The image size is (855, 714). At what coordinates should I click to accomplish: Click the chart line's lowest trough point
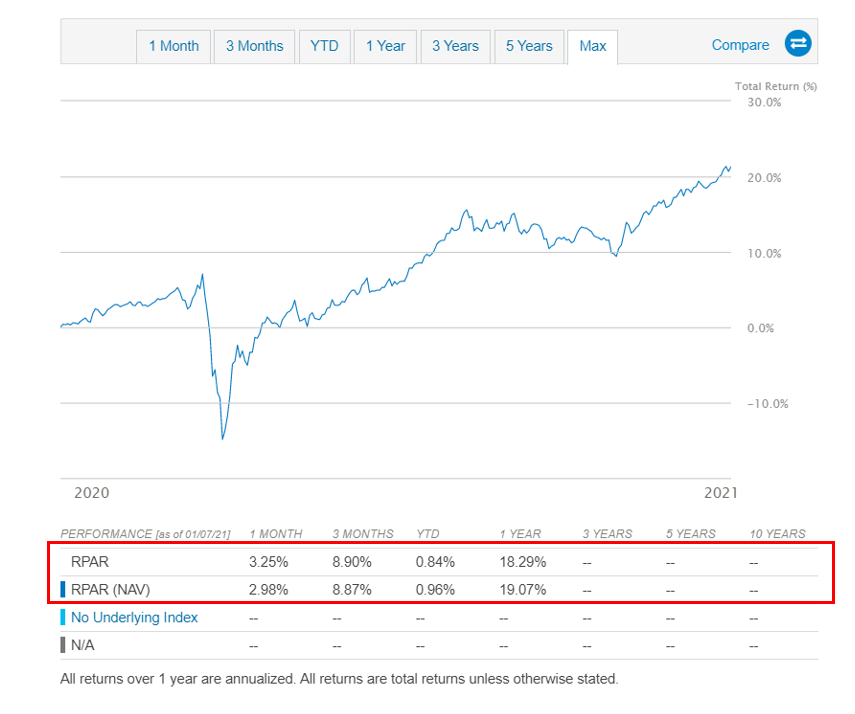(x=222, y=439)
